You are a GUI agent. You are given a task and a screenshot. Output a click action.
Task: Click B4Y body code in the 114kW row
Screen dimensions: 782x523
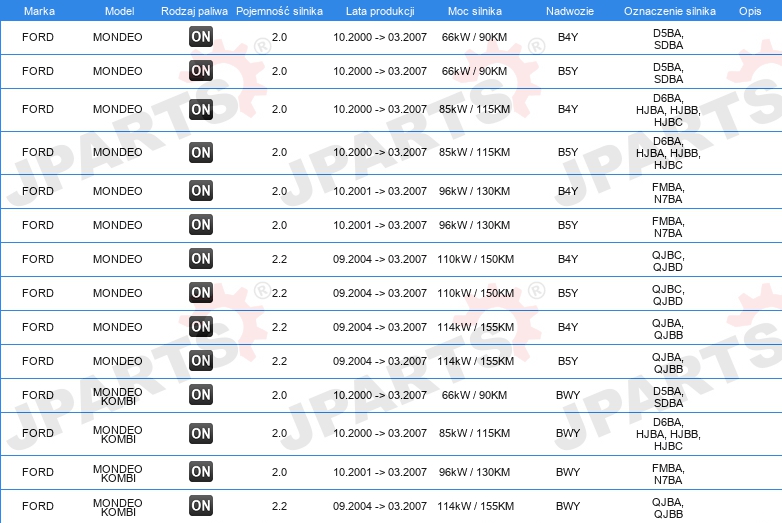click(568, 327)
